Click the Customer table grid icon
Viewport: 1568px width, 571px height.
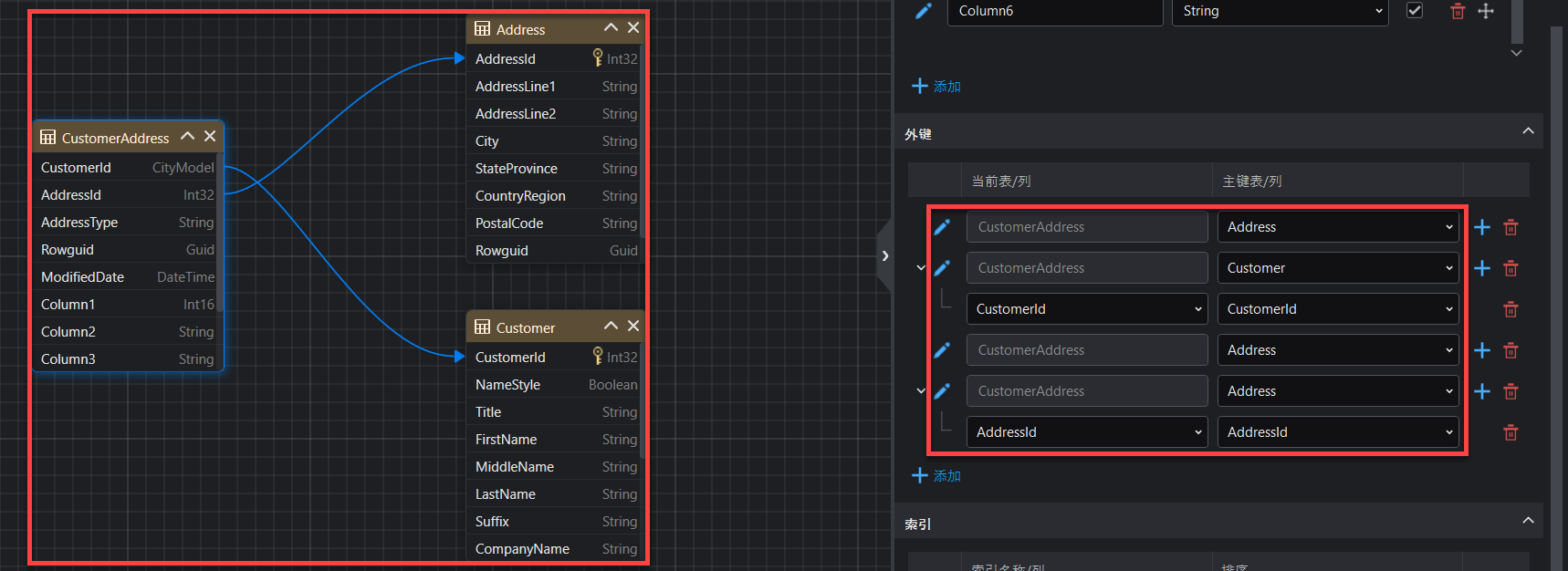pos(483,327)
